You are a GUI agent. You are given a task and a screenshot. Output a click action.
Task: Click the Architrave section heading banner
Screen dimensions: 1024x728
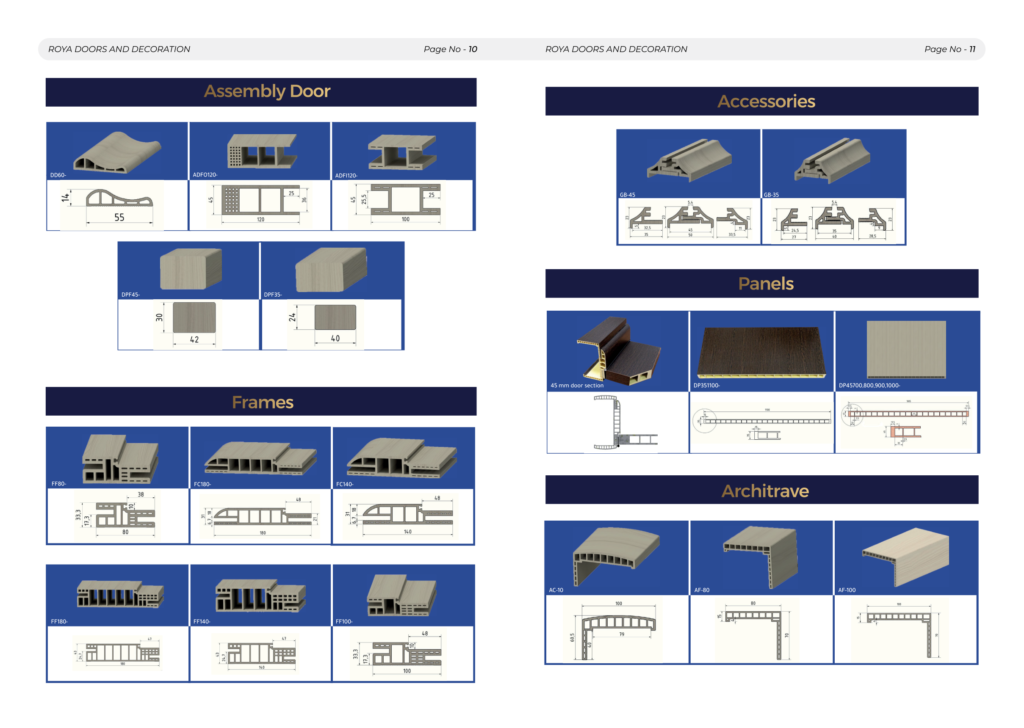tap(761, 491)
